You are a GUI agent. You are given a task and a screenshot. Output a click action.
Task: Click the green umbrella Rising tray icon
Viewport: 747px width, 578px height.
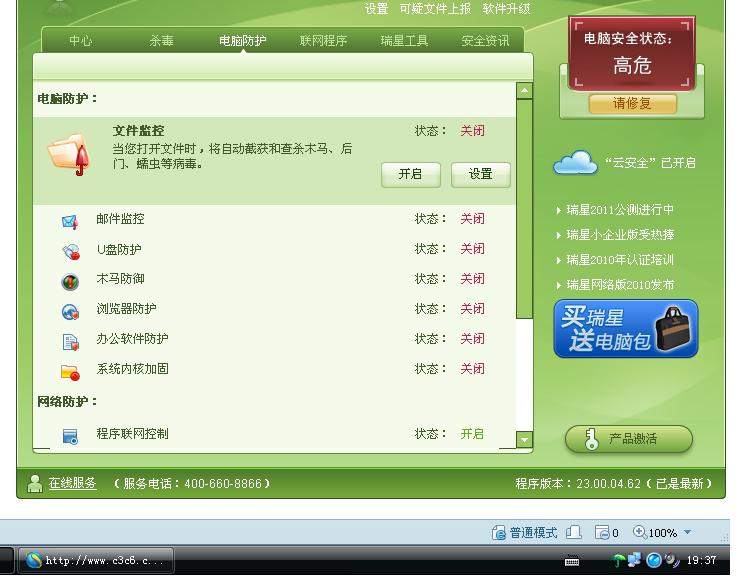[x=618, y=560]
